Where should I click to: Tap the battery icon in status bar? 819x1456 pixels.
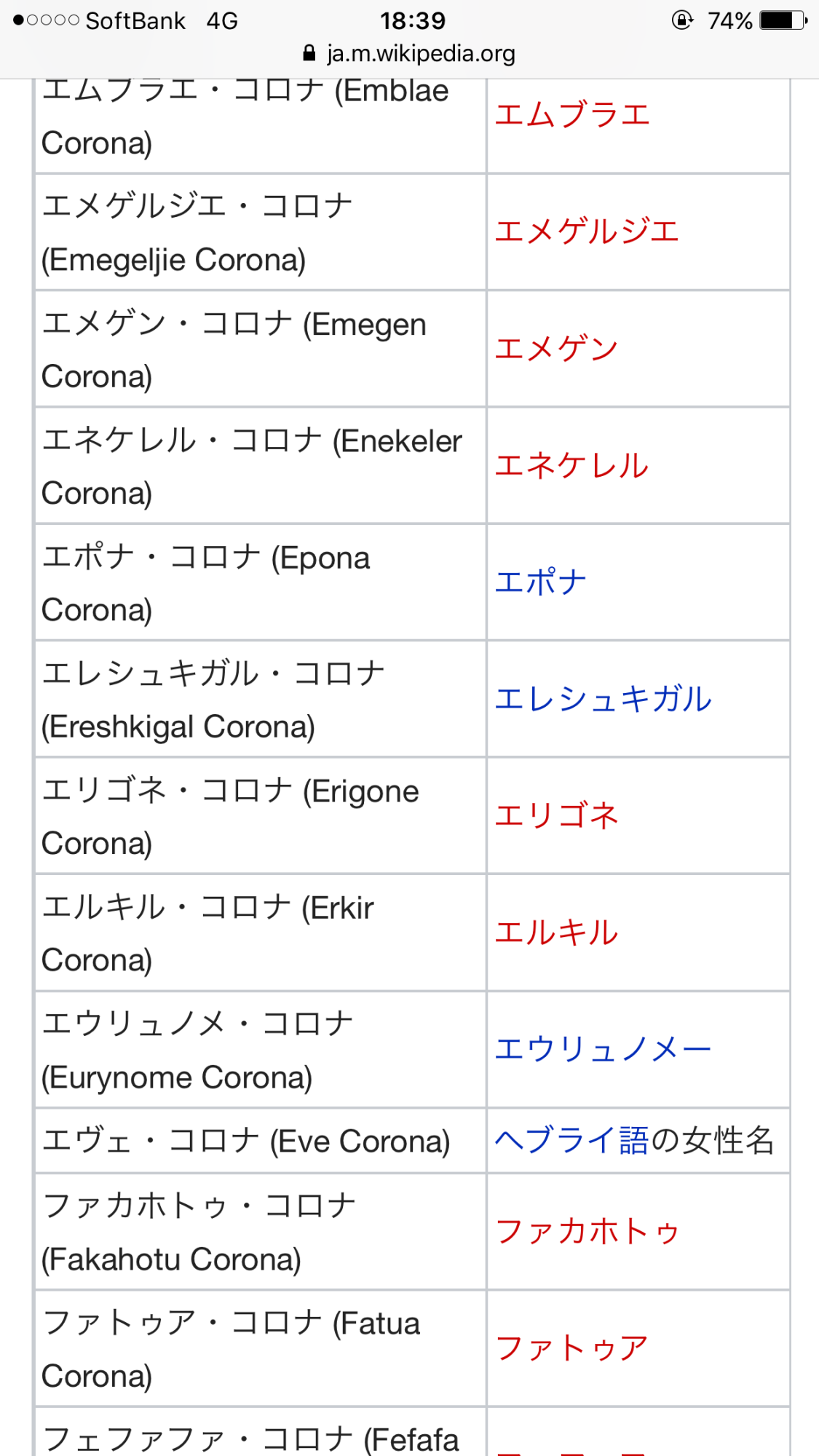tap(783, 20)
